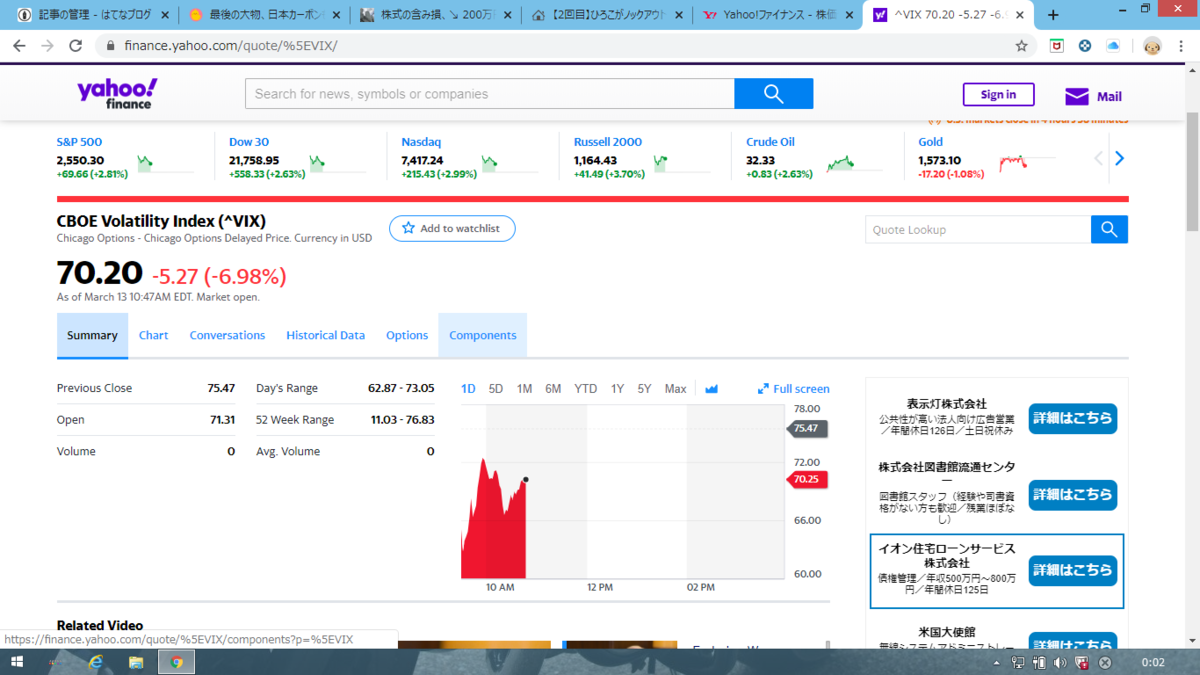Switch to the 株式の含み損 browser tab
1200x675 pixels.
coord(436,15)
